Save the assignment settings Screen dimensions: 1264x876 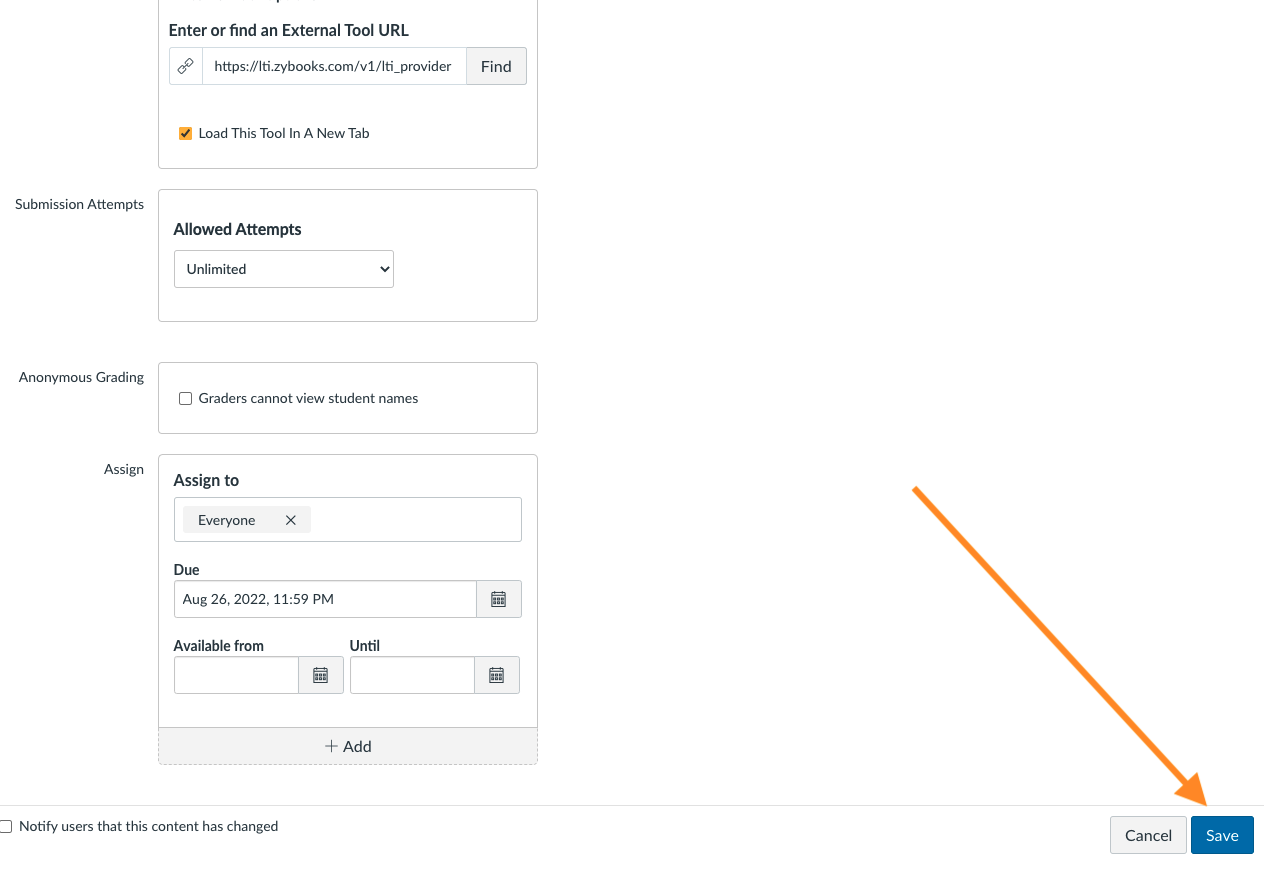tap(1222, 835)
